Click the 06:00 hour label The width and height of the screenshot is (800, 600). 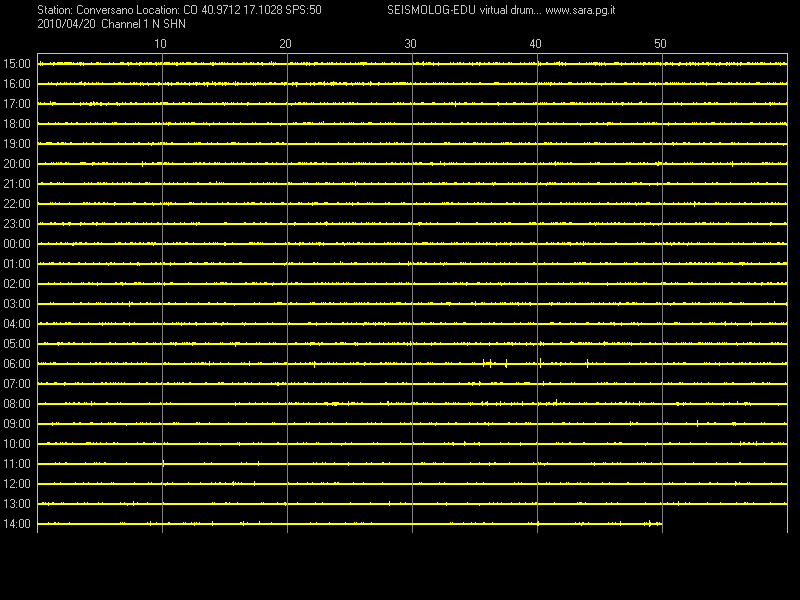coord(17,364)
